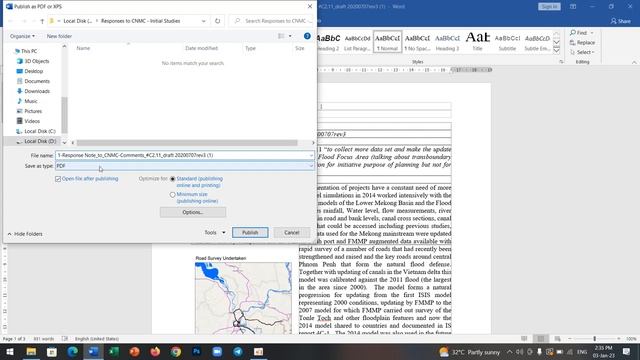Sort by Date modified column
The image size is (640, 360).
point(202,48)
